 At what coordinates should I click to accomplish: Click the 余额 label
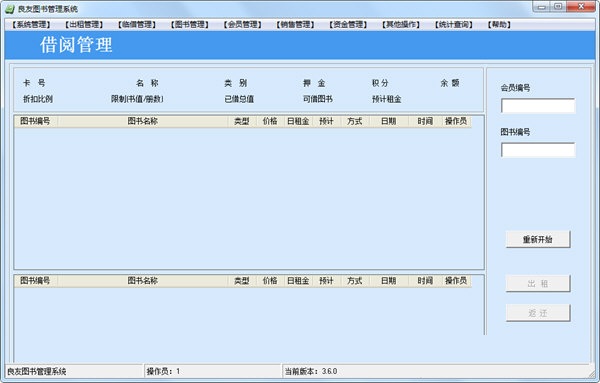(x=450, y=83)
